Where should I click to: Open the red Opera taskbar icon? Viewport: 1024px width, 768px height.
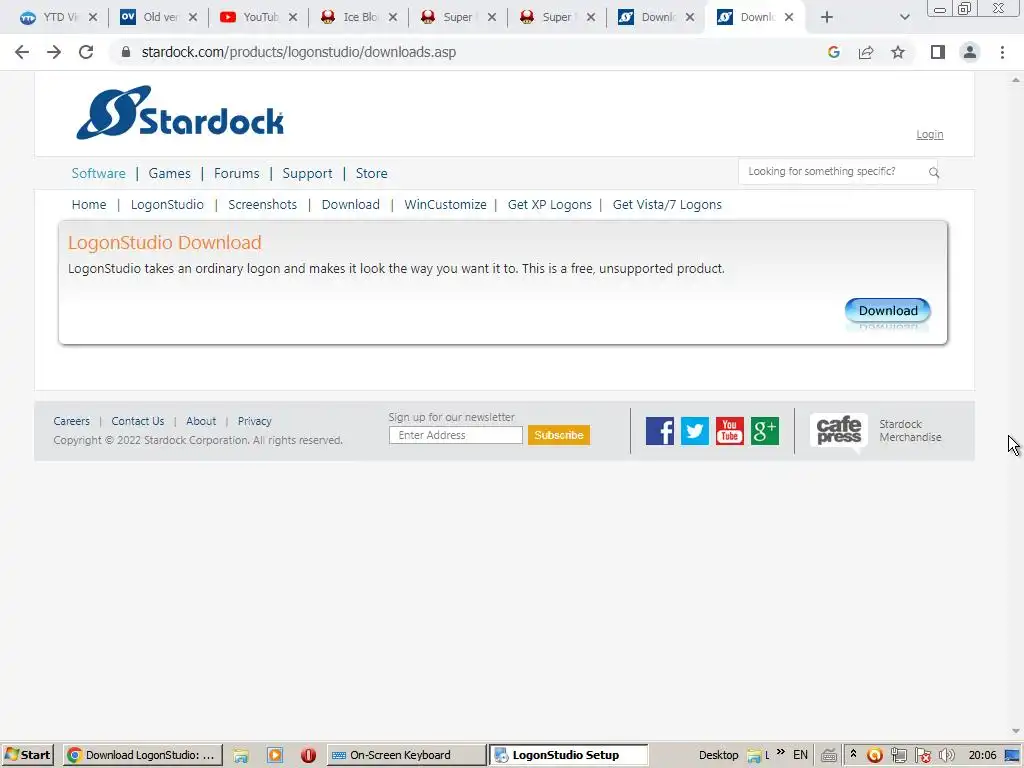point(308,756)
